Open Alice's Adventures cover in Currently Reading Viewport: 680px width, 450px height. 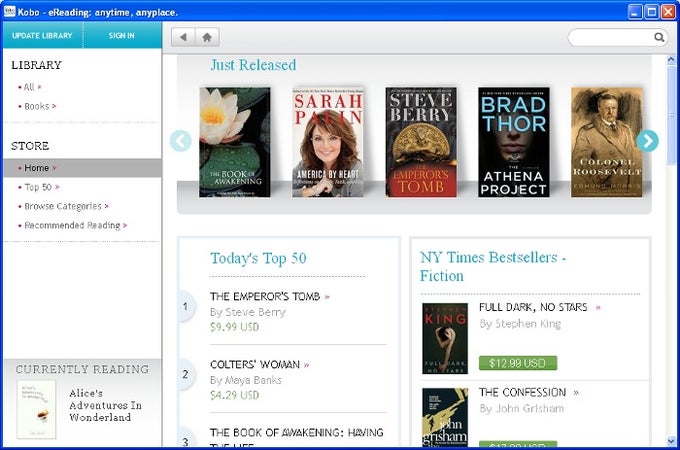pyautogui.click(x=36, y=409)
